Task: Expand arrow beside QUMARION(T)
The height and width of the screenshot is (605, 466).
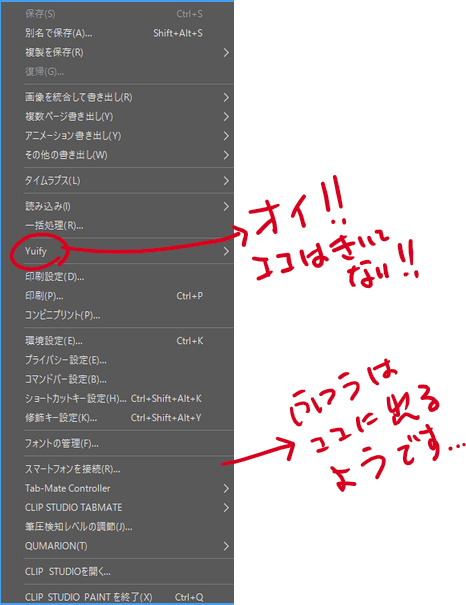Action: 226,546
